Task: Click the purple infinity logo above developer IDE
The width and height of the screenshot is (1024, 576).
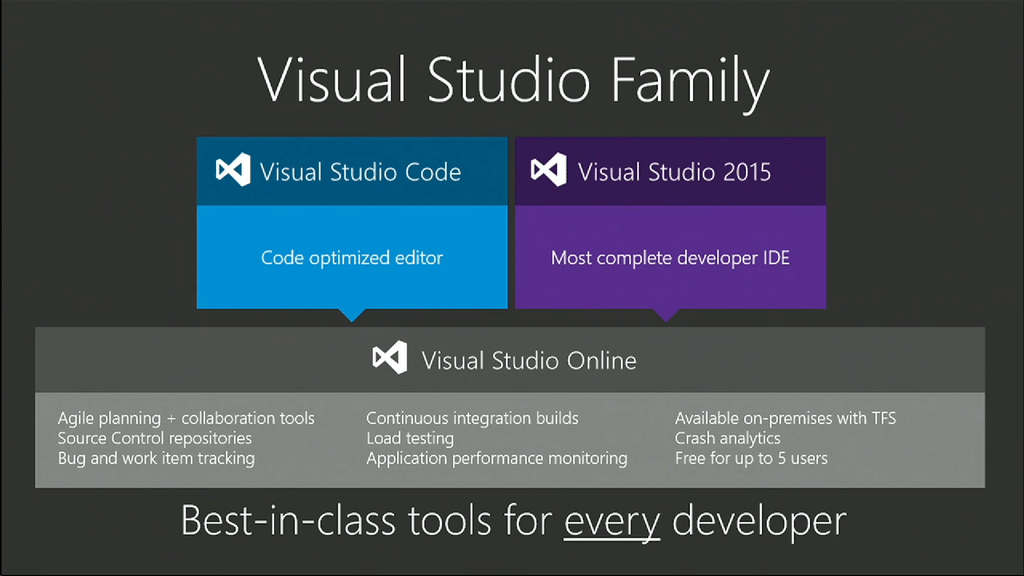Action: (549, 170)
